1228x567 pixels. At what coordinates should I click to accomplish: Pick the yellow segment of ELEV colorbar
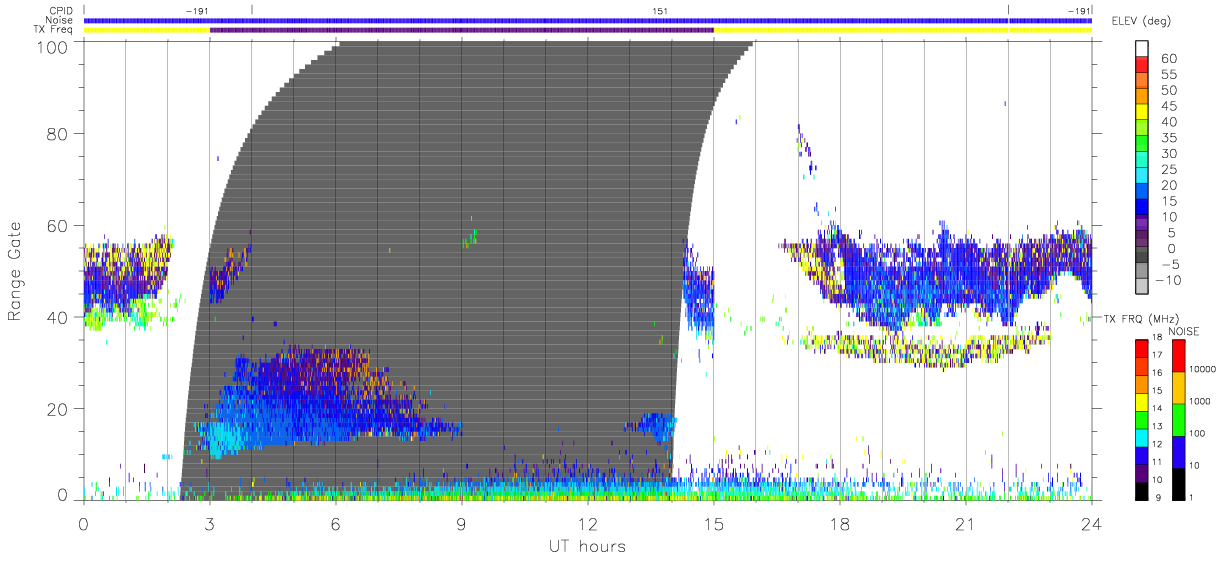1144,113
